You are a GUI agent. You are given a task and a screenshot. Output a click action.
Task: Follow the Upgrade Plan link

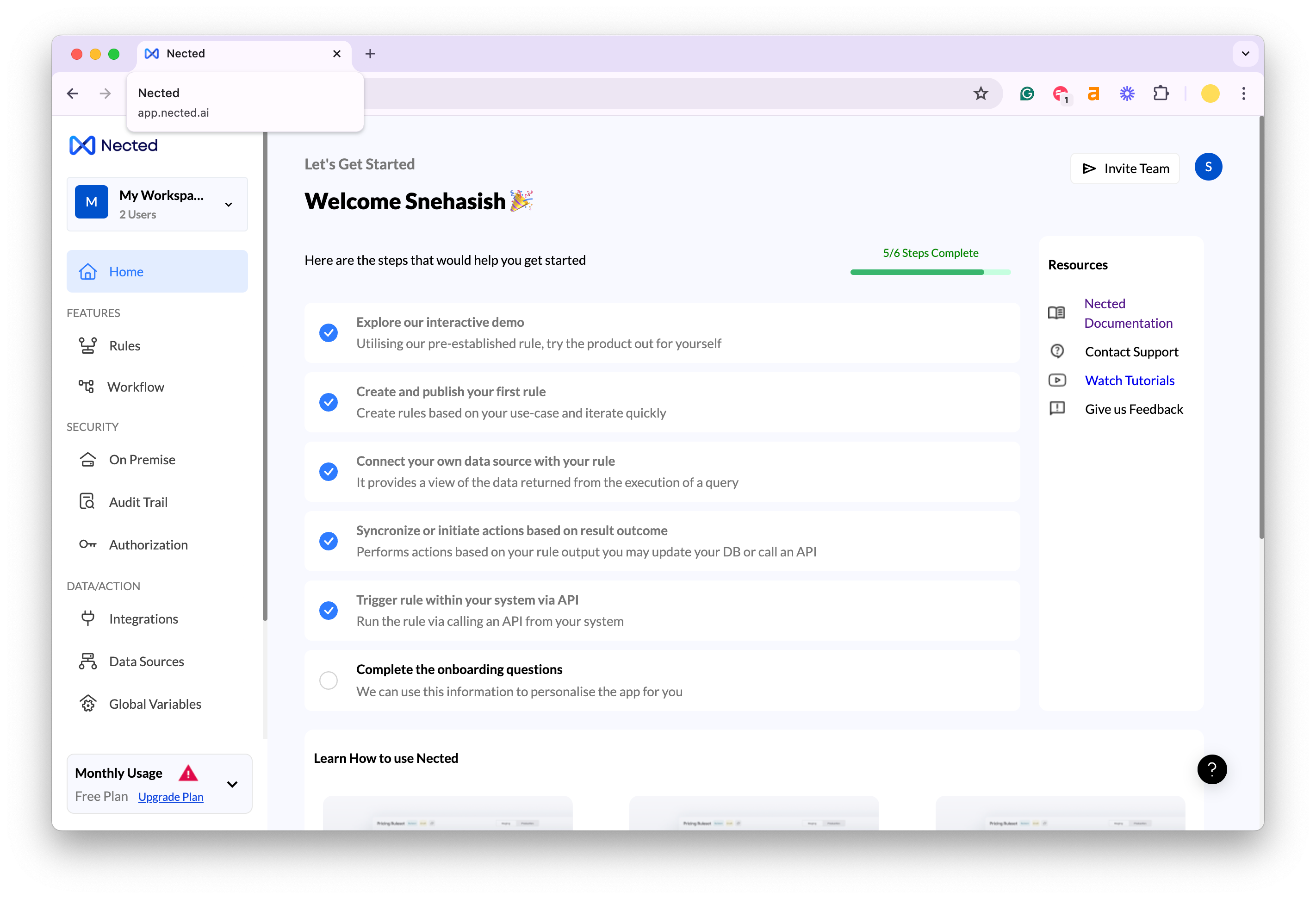(x=170, y=797)
